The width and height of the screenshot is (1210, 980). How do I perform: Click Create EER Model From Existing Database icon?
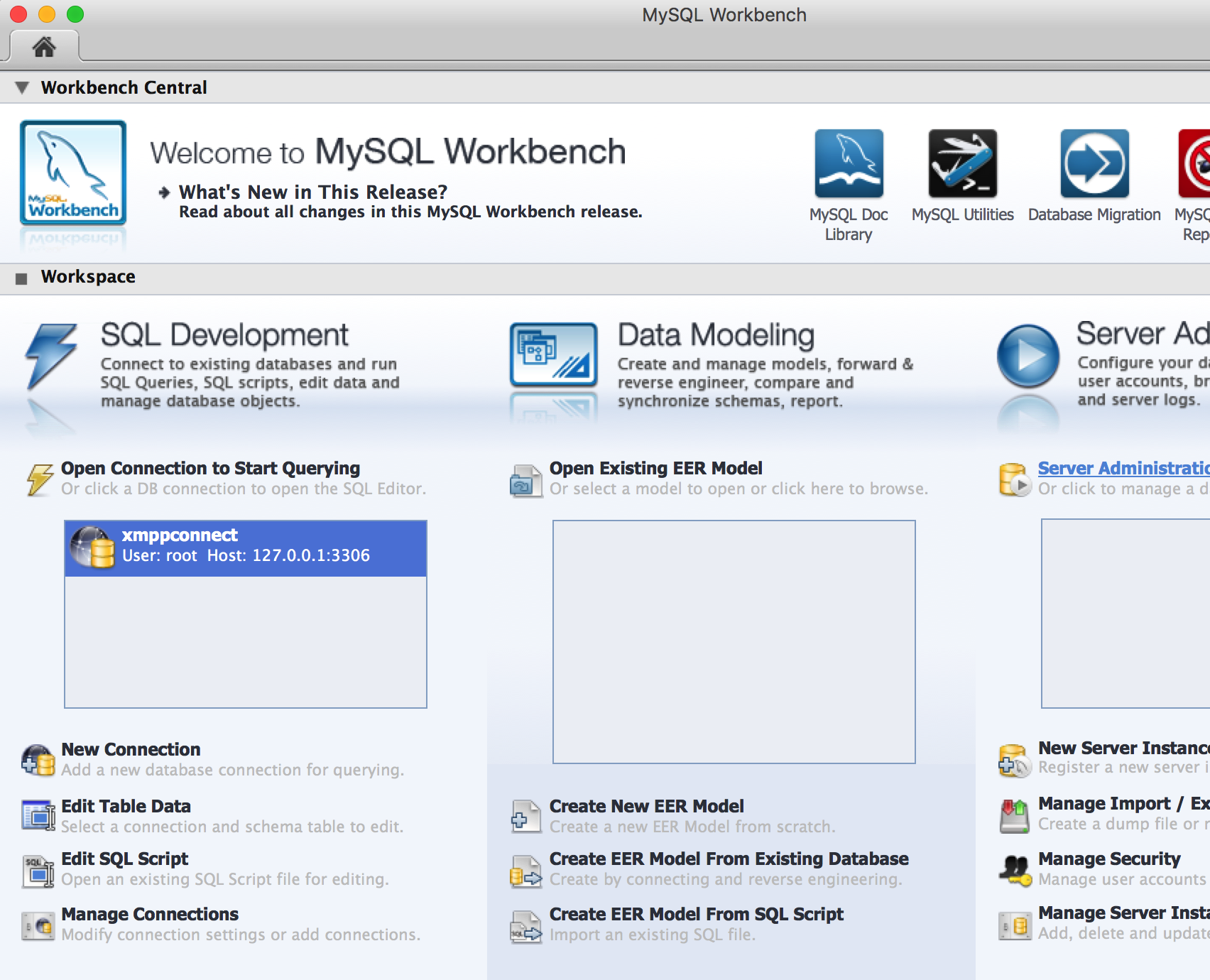tap(526, 871)
